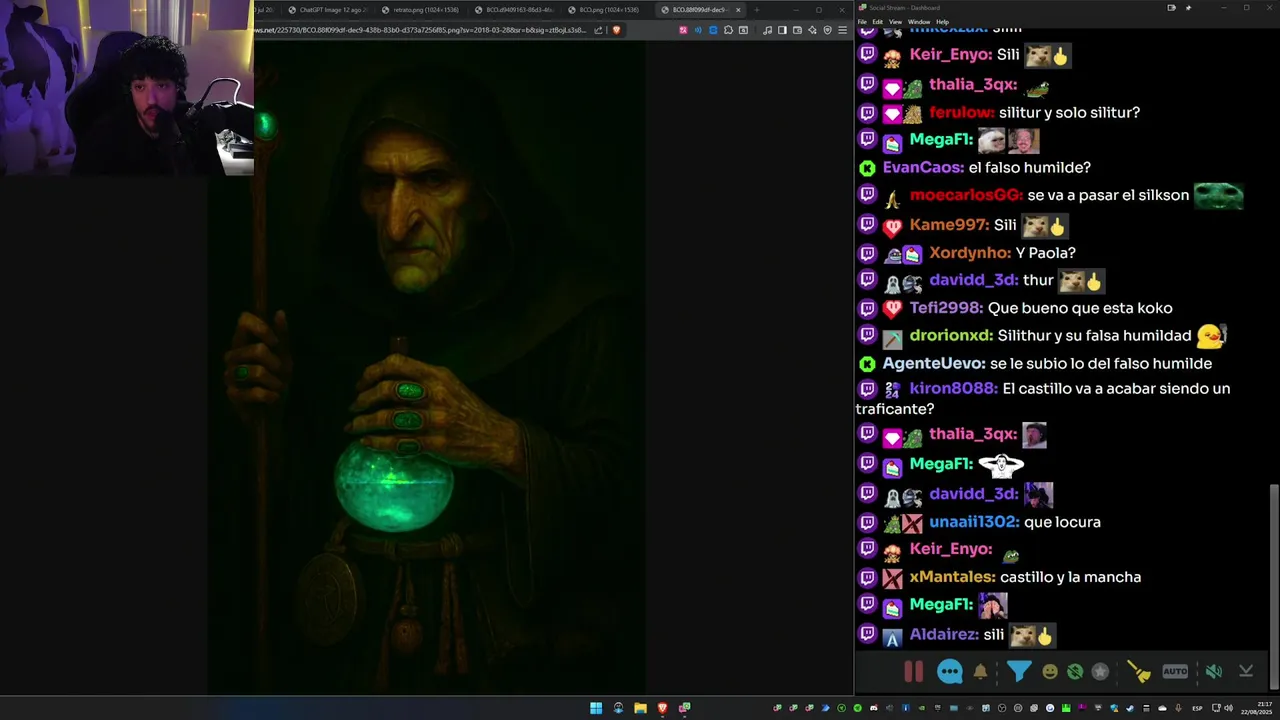Jump to bottom with the down-arrow icon
Viewport: 1280px width, 720px height.
coord(1246,672)
